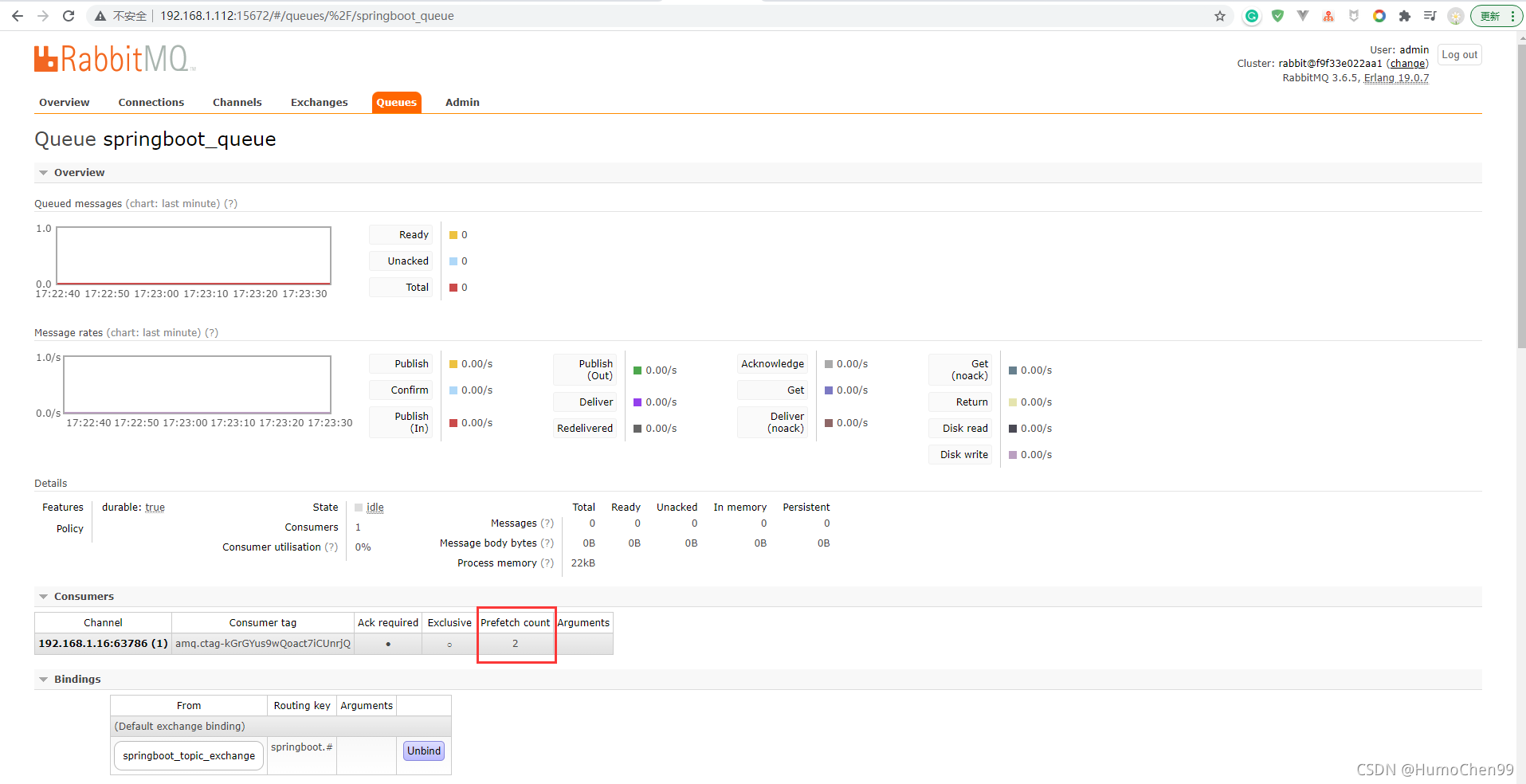This screenshot has width=1526, height=784.
Task: Switch to the Exchanges tab
Action: [x=320, y=102]
